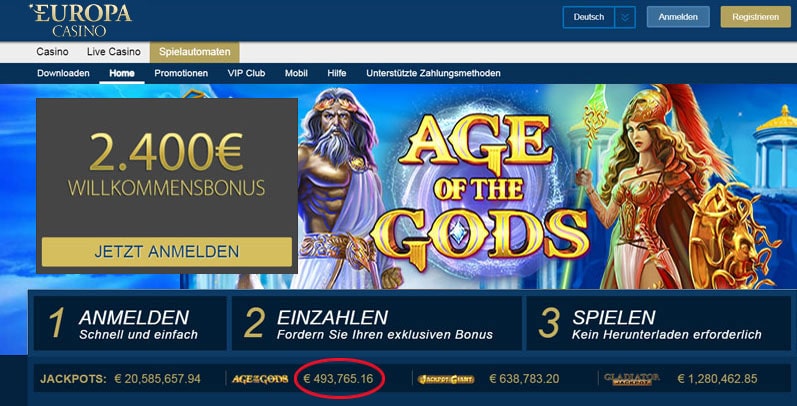Screen dimensions: 797x406
Task: Open the Age of Gods jackpot logo
Action: (260, 379)
